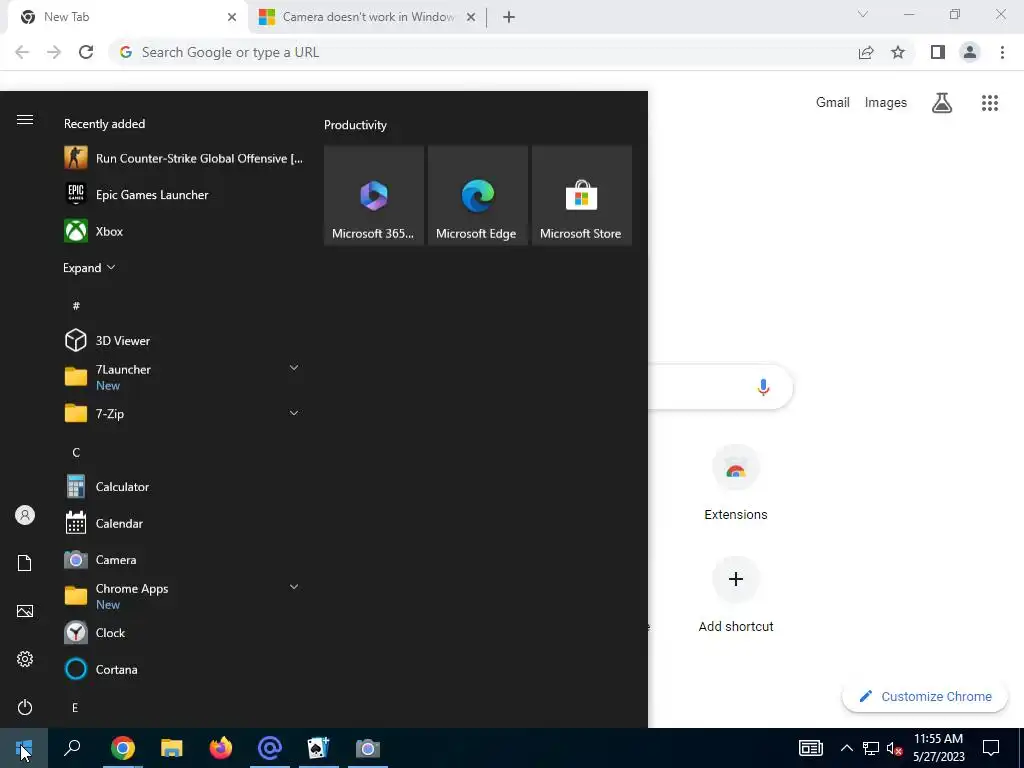Open the Start menu hamburger navigation icon
The height and width of the screenshot is (768, 1024).
(25, 120)
